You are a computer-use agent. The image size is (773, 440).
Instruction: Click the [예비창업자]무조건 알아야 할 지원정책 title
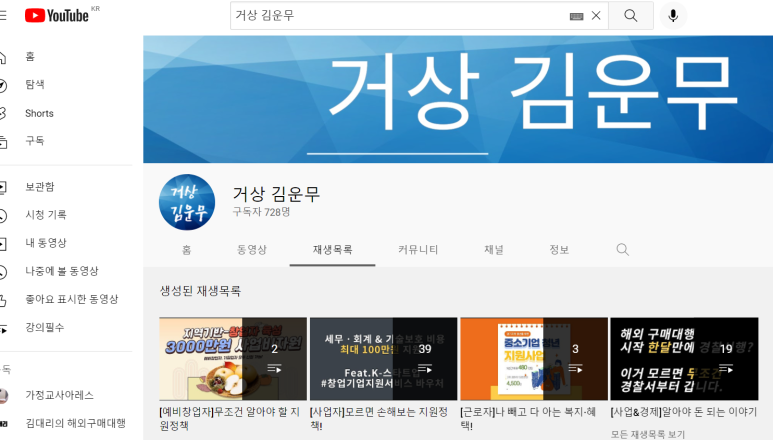[230, 418]
